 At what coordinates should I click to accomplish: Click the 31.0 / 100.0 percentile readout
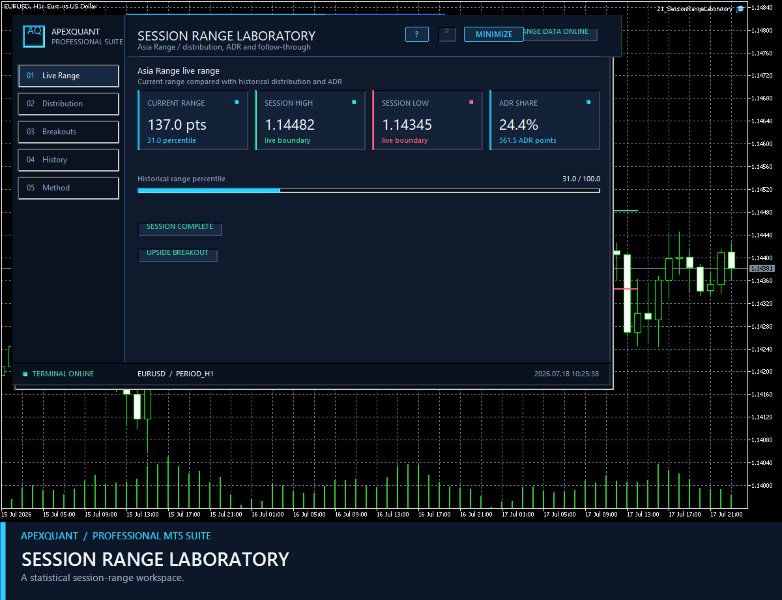581,179
